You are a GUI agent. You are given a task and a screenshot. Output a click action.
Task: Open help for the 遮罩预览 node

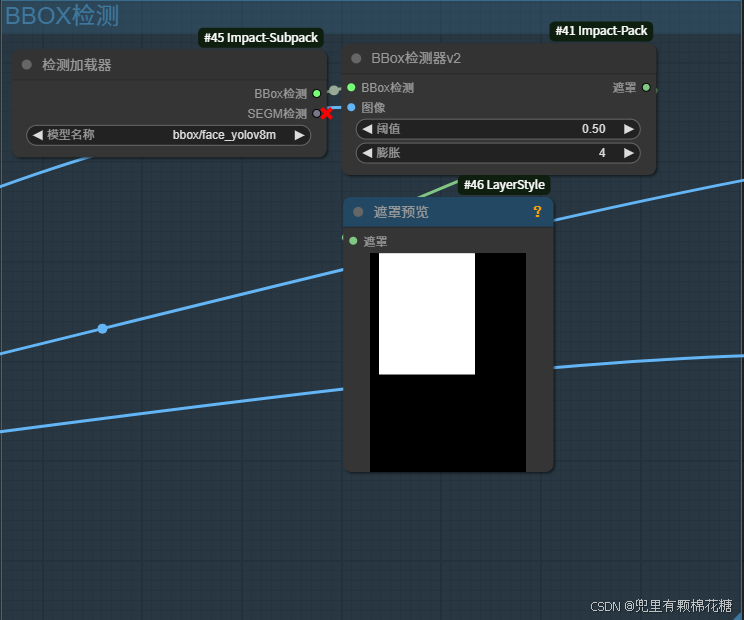pyautogui.click(x=537, y=212)
